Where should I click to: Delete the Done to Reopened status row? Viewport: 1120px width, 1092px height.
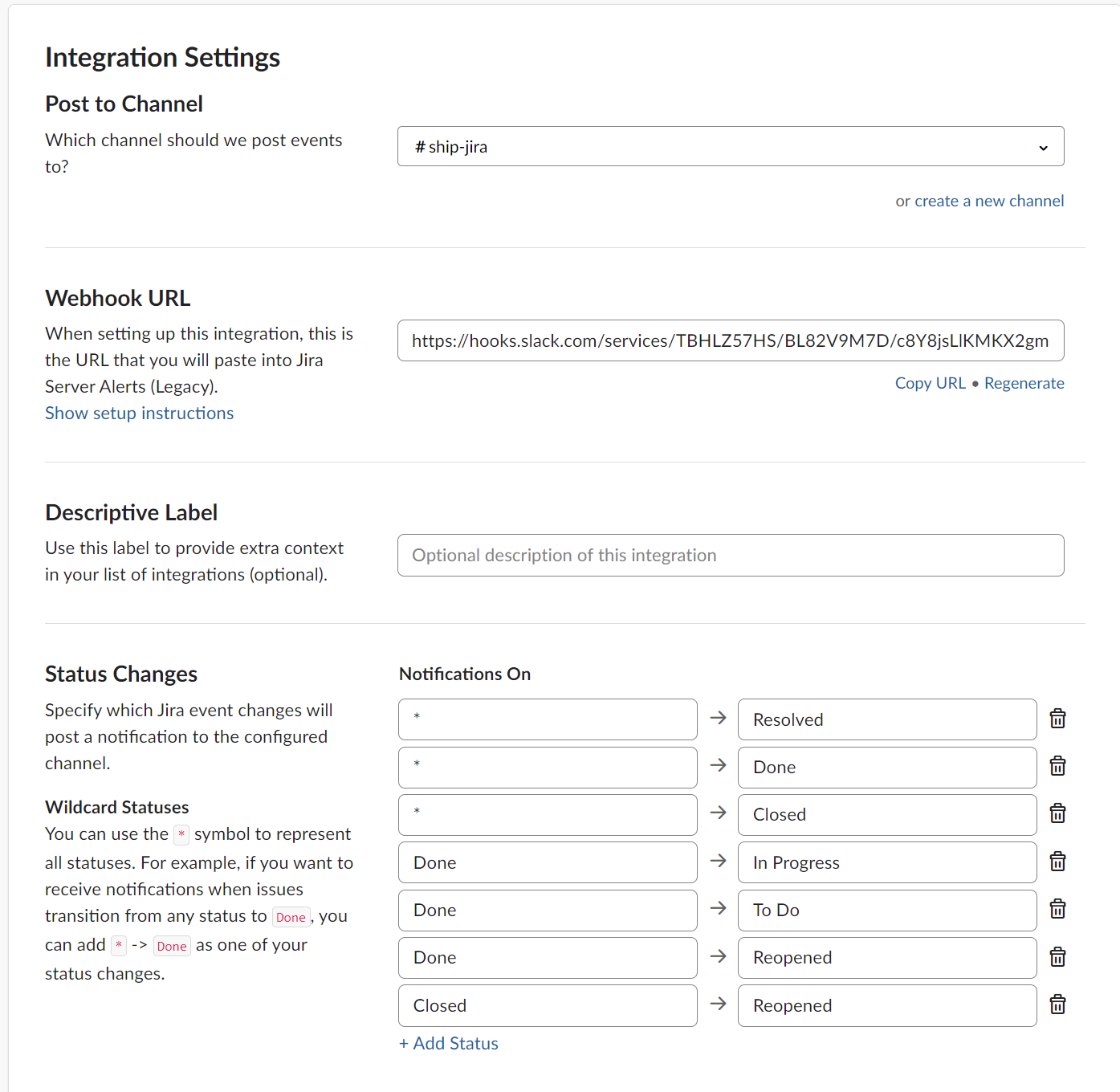[x=1057, y=957]
